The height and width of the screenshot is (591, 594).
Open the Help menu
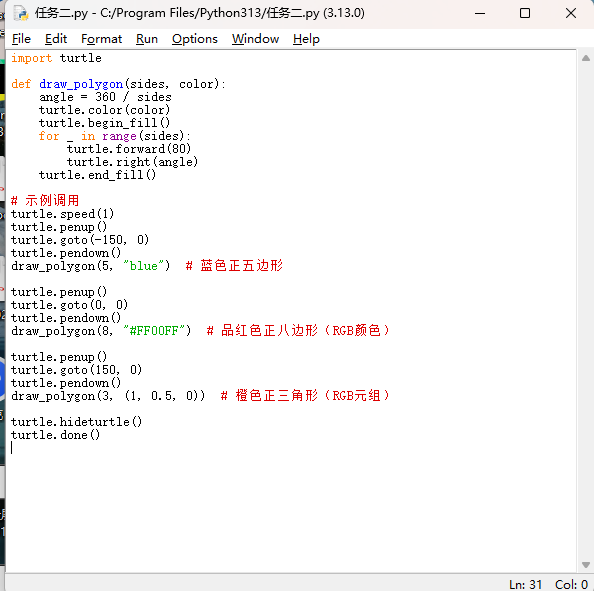pos(306,39)
